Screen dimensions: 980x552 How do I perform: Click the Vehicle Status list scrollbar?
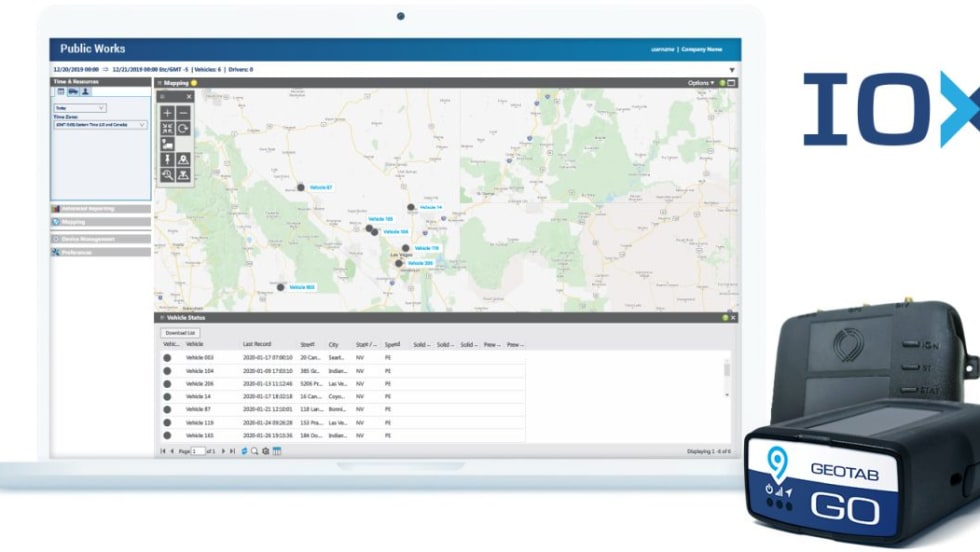tap(727, 370)
